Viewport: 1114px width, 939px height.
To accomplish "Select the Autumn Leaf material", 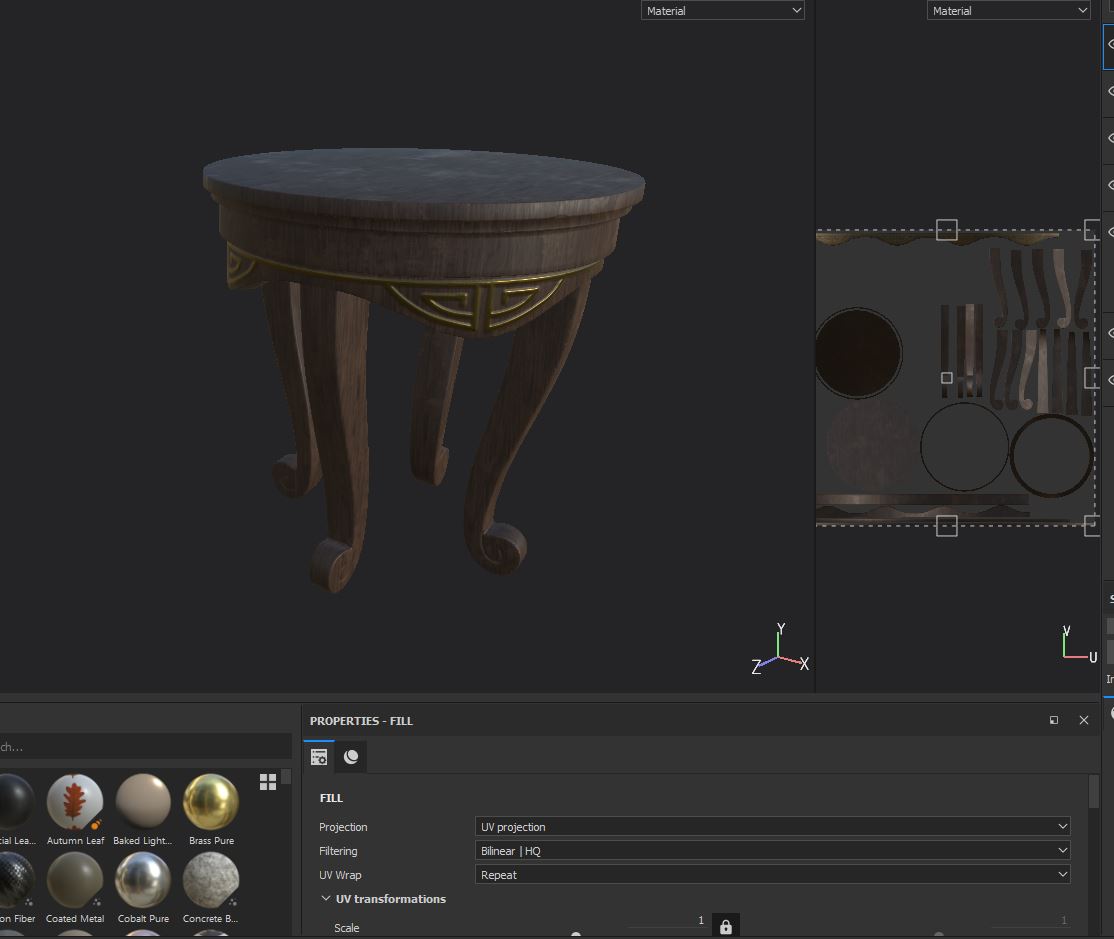I will 75,802.
